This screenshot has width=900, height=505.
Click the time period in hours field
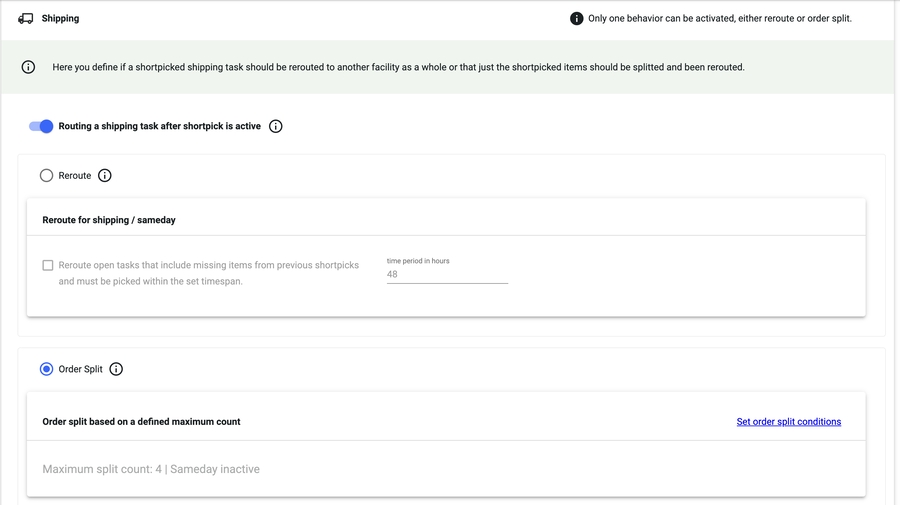coord(446,274)
